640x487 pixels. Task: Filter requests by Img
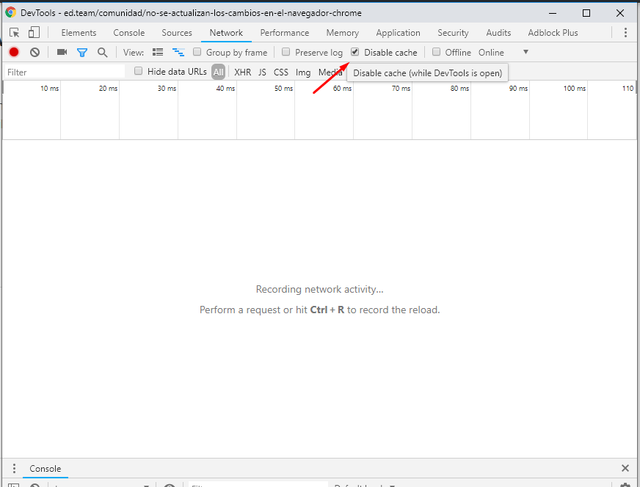[303, 72]
